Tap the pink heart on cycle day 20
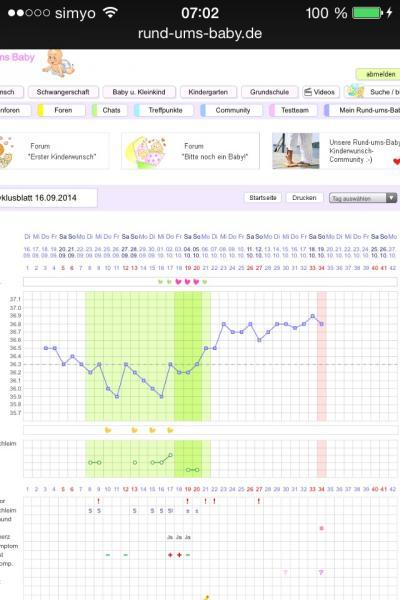 [x=196, y=282]
